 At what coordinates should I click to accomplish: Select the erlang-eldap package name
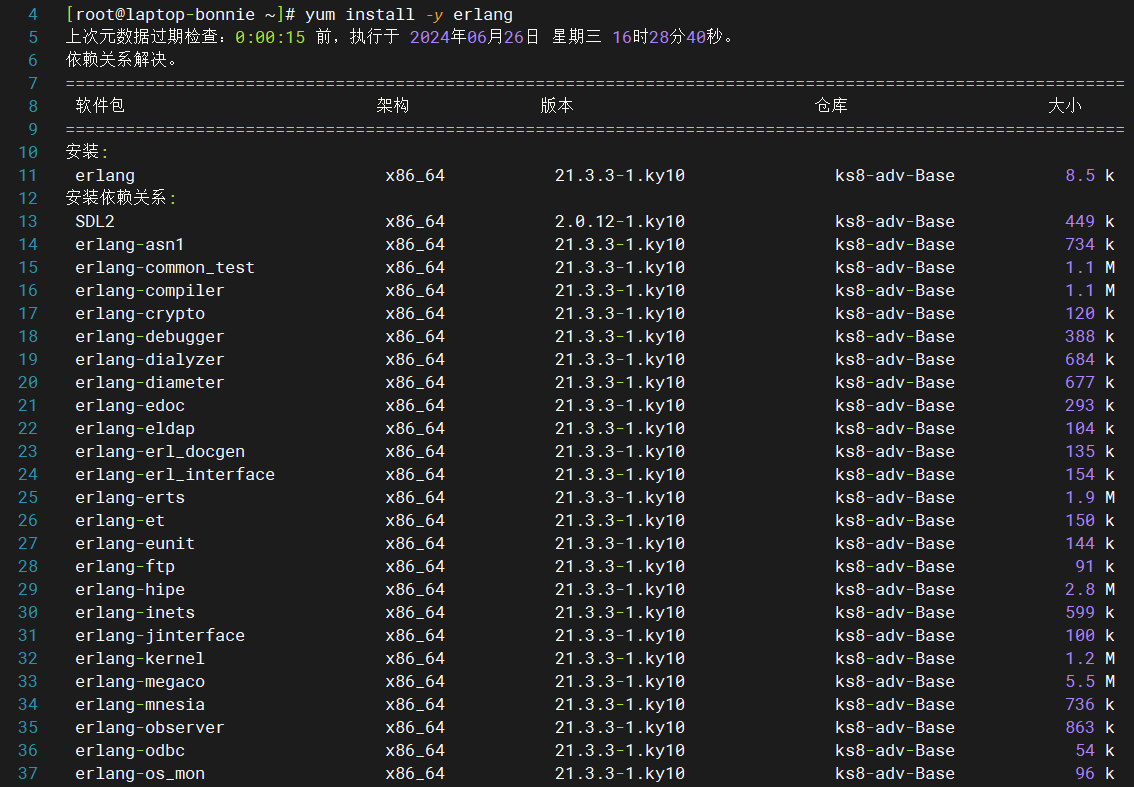(135, 429)
